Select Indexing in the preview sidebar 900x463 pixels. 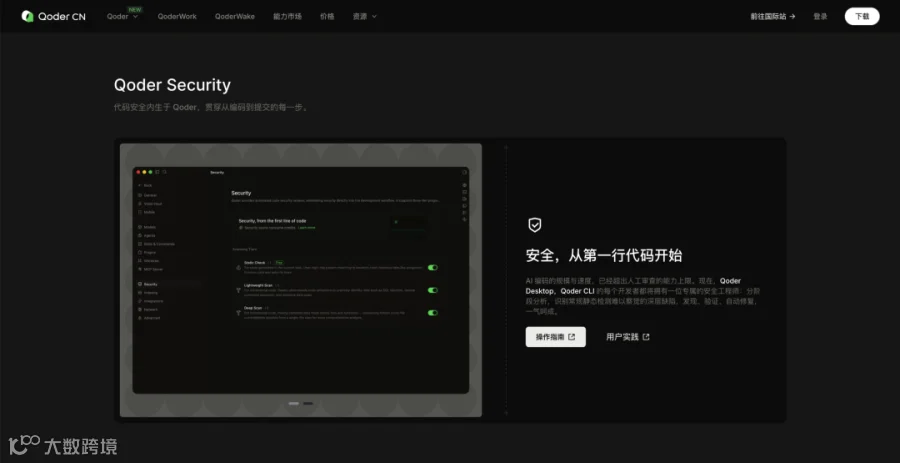point(148,293)
